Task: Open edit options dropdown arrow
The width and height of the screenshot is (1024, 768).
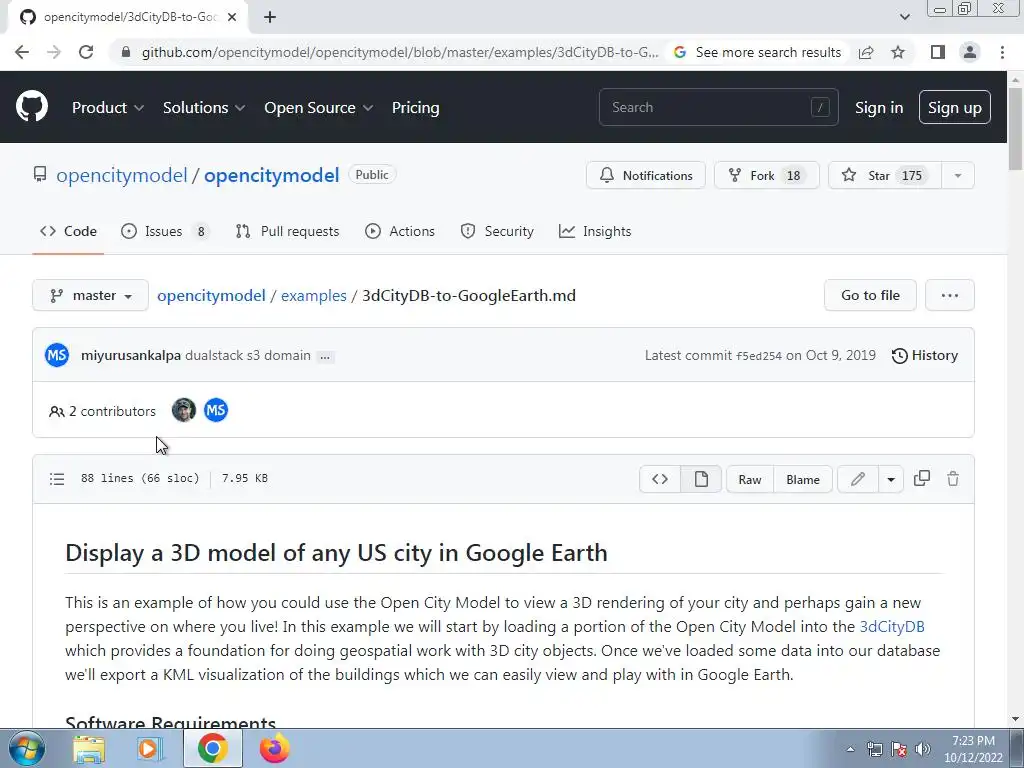Action: coord(891,479)
